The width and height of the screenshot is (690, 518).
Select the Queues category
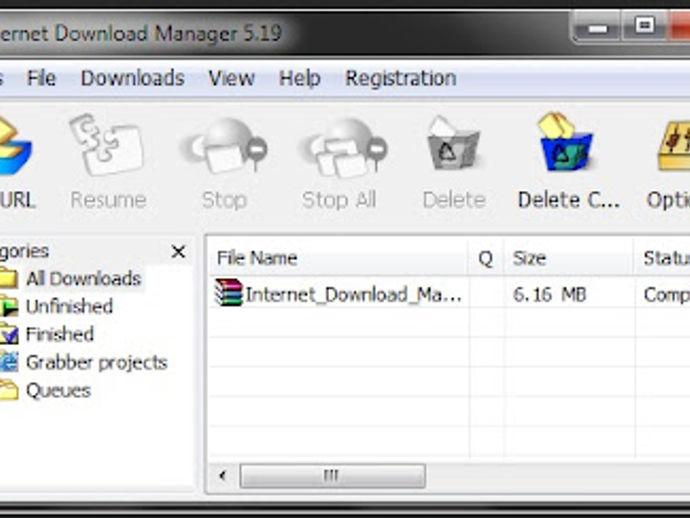58,390
